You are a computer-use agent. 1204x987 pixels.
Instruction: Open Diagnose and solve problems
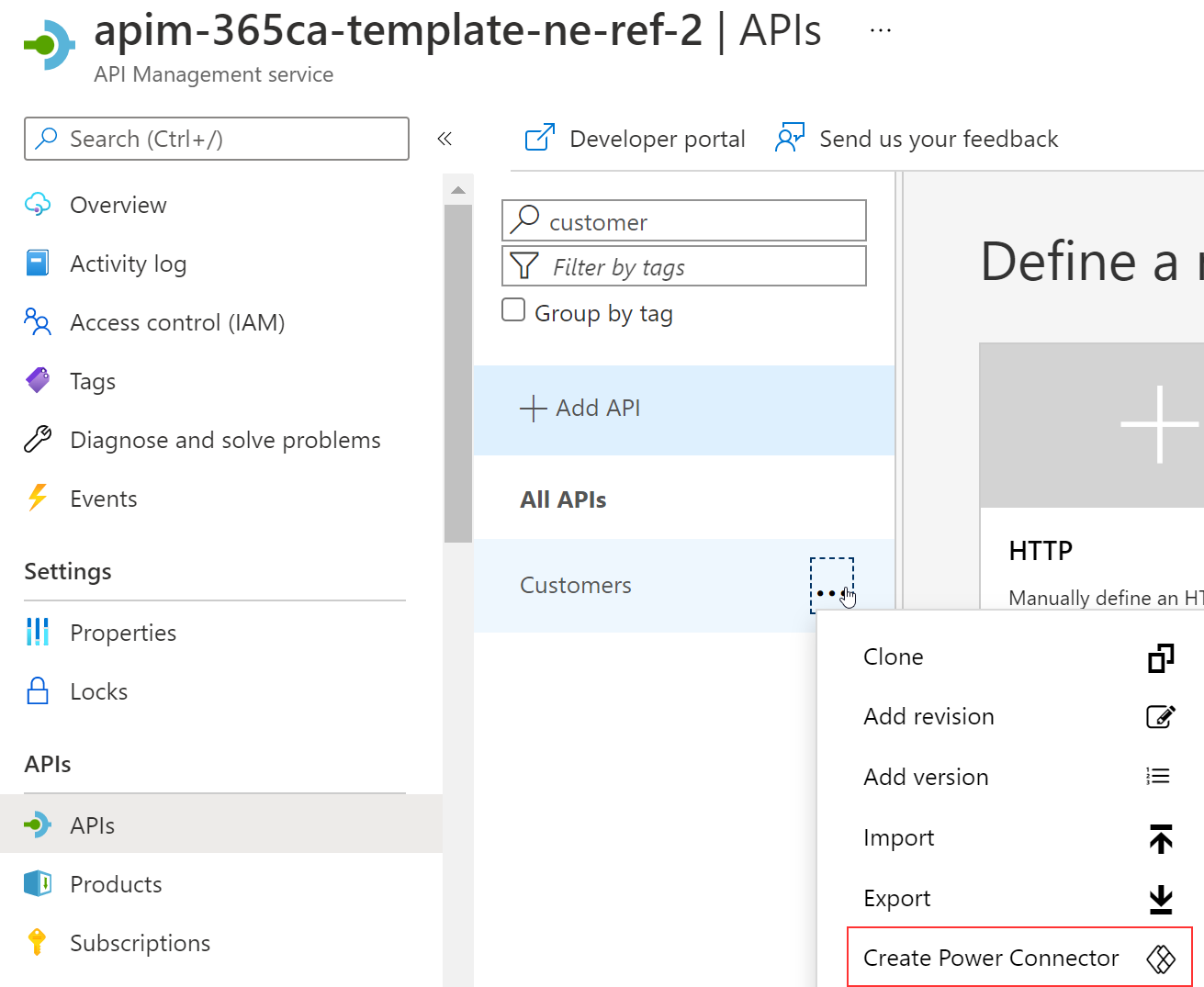[226, 440]
